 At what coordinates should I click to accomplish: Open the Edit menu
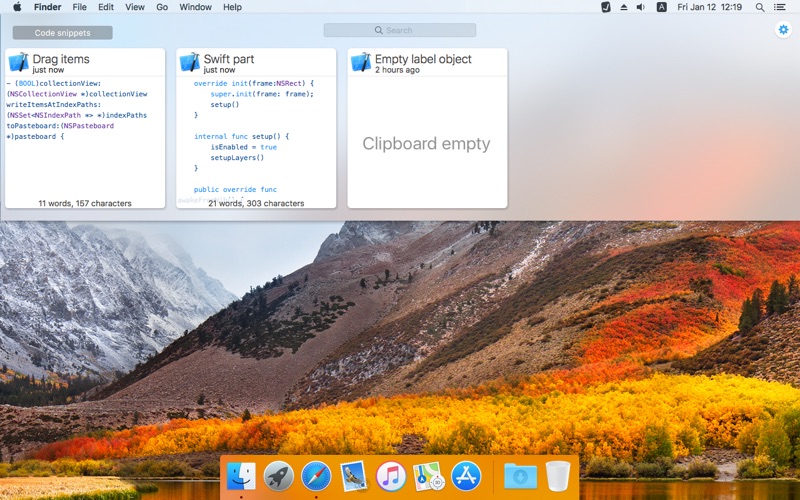[106, 7]
